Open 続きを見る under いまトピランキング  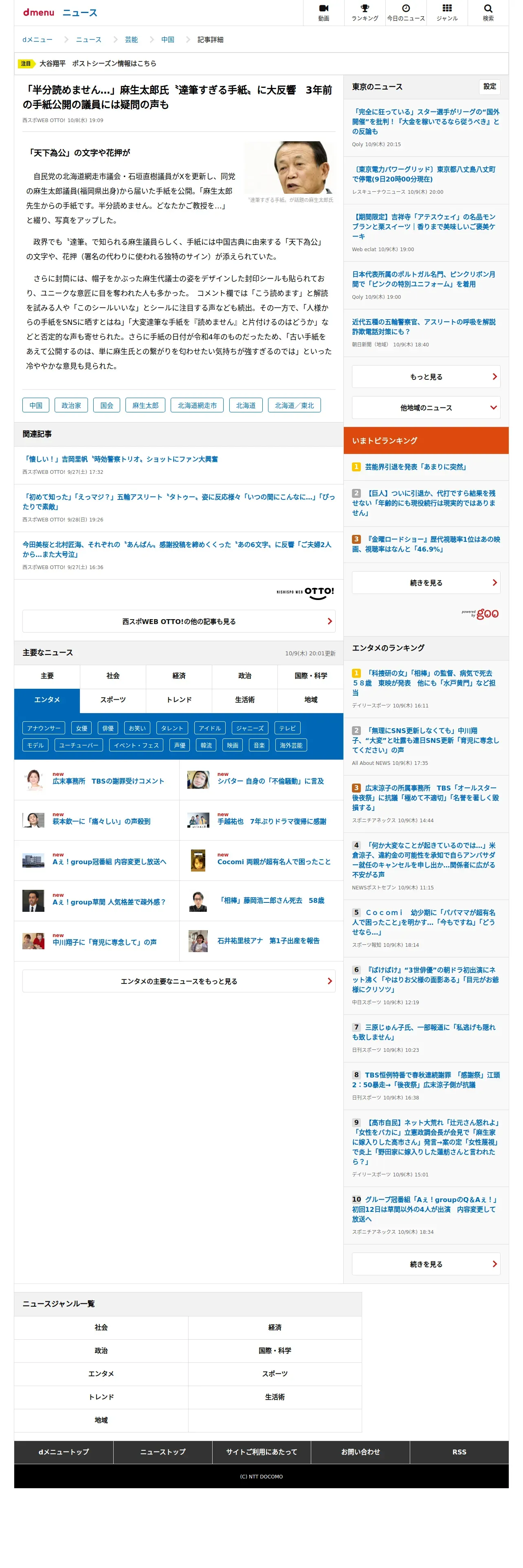pos(426,582)
